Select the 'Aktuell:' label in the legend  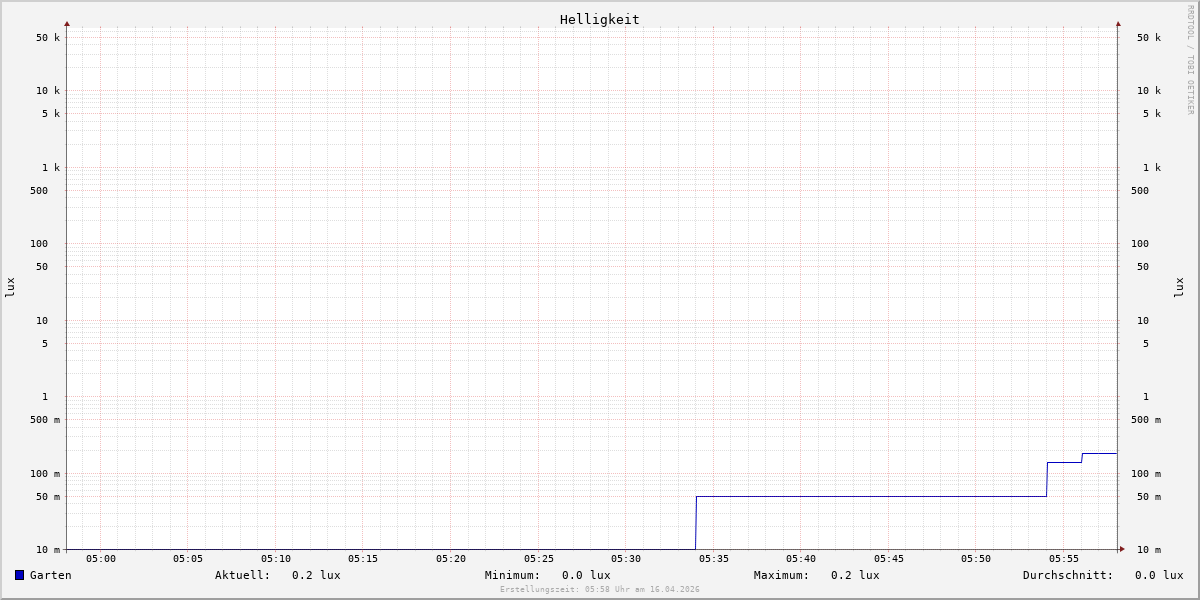(x=243, y=575)
